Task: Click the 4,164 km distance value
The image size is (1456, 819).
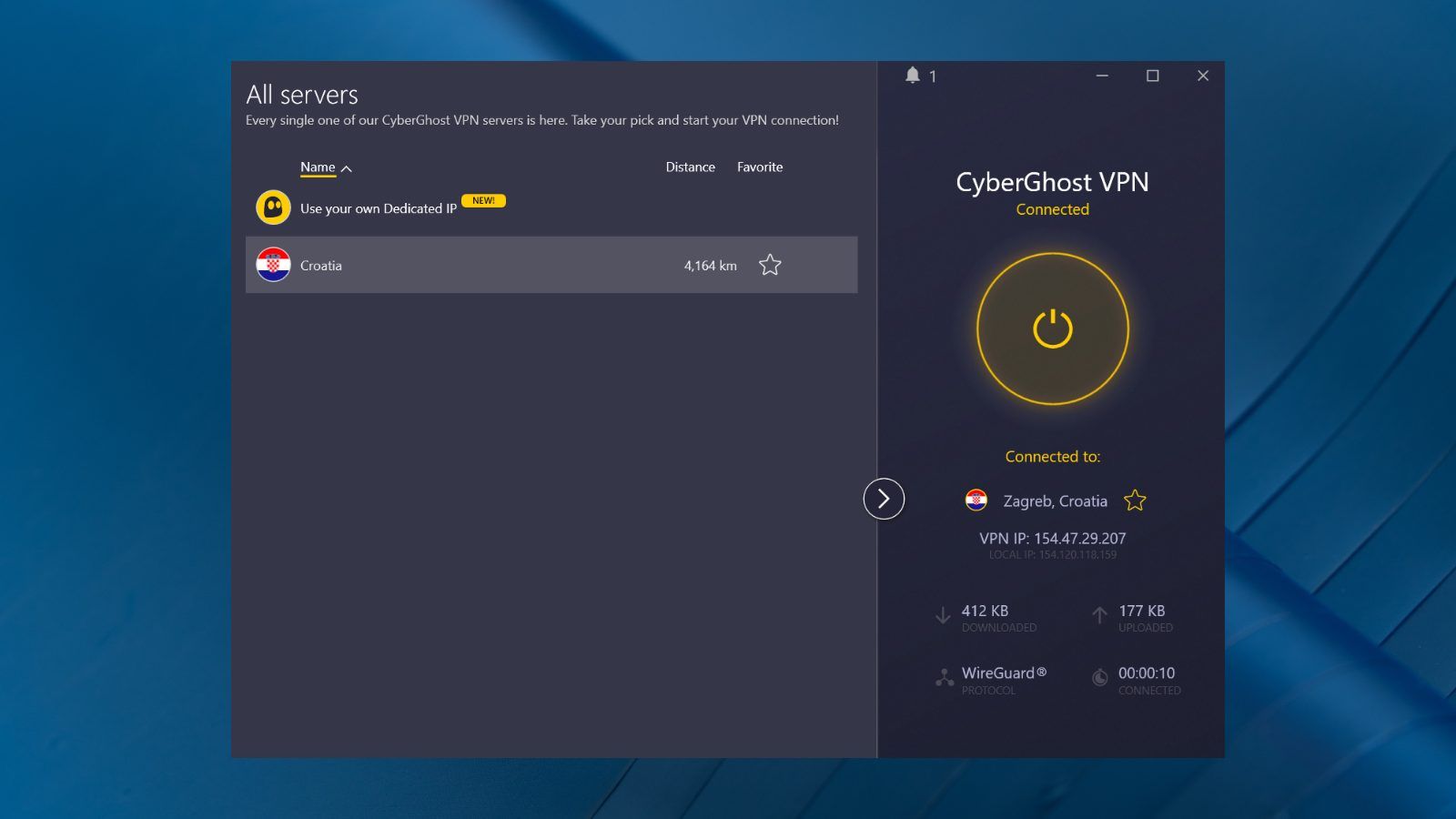Action: click(711, 266)
